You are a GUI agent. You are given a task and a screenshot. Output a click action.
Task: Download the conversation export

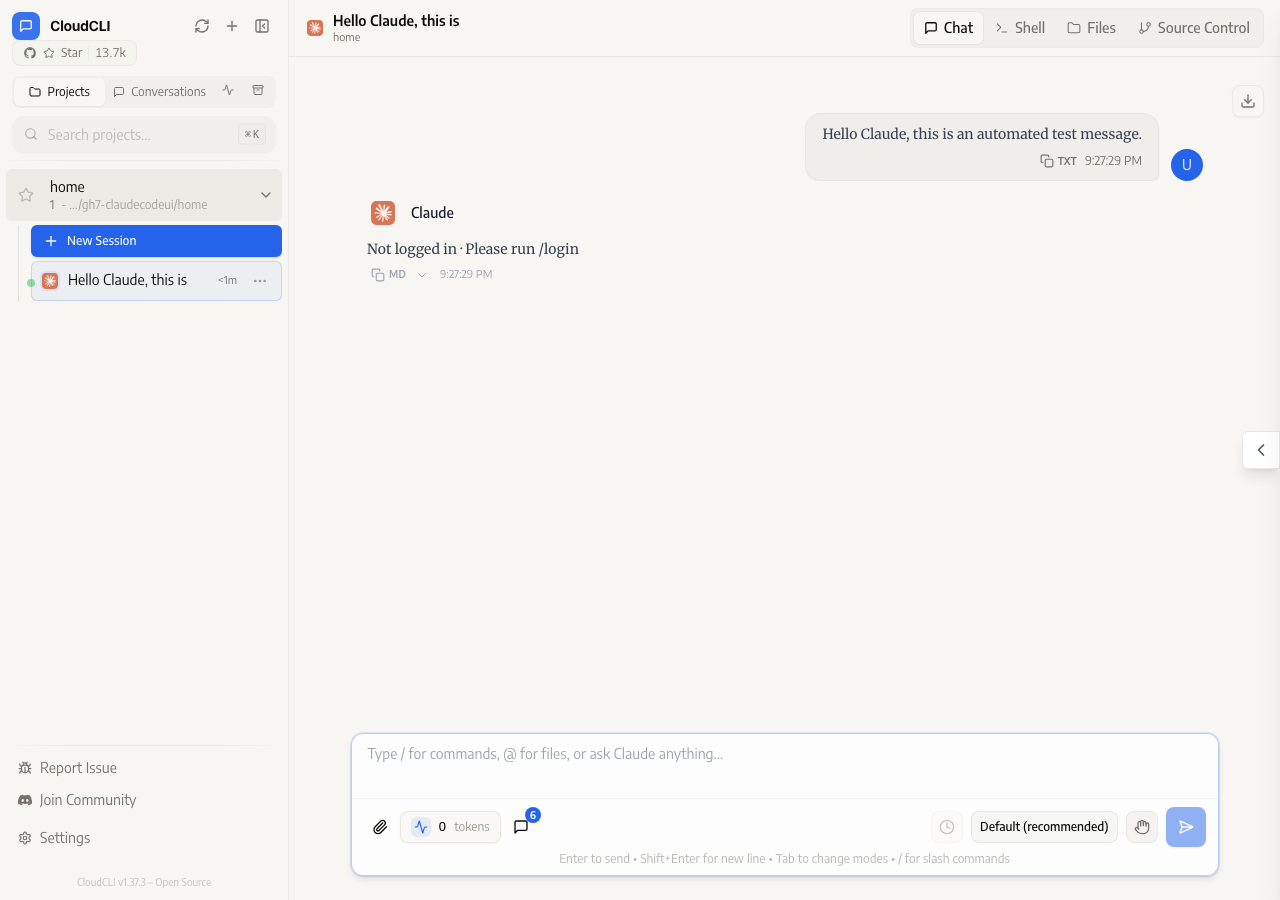pyautogui.click(x=1248, y=101)
